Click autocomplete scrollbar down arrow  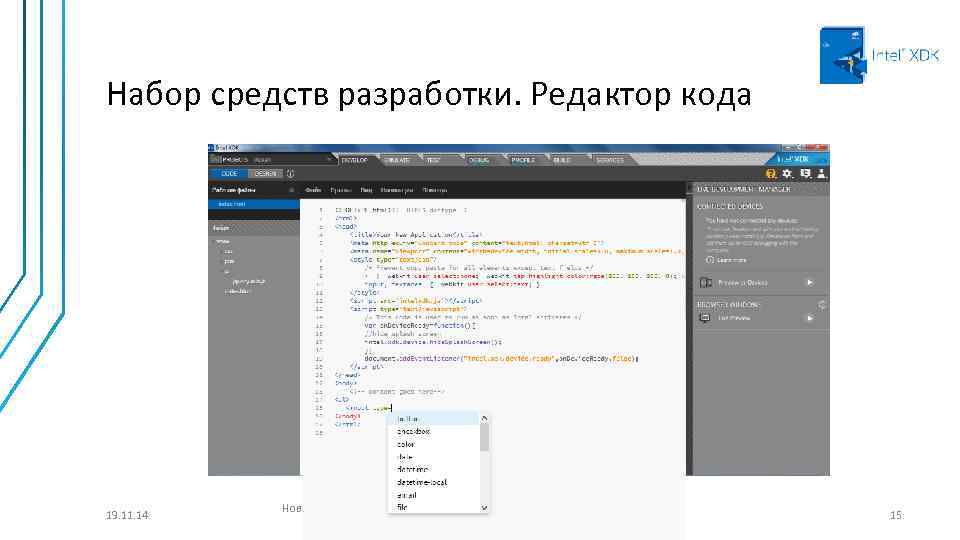pyautogui.click(x=484, y=508)
